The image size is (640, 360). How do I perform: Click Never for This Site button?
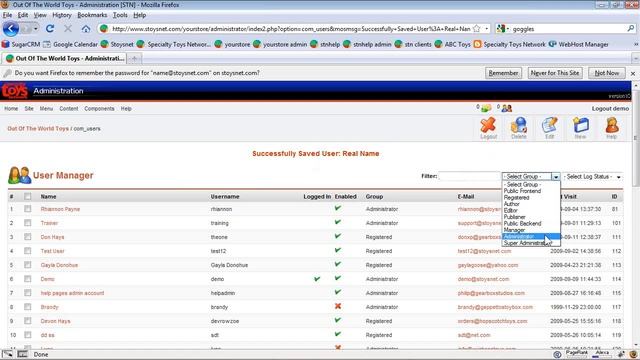(x=555, y=73)
